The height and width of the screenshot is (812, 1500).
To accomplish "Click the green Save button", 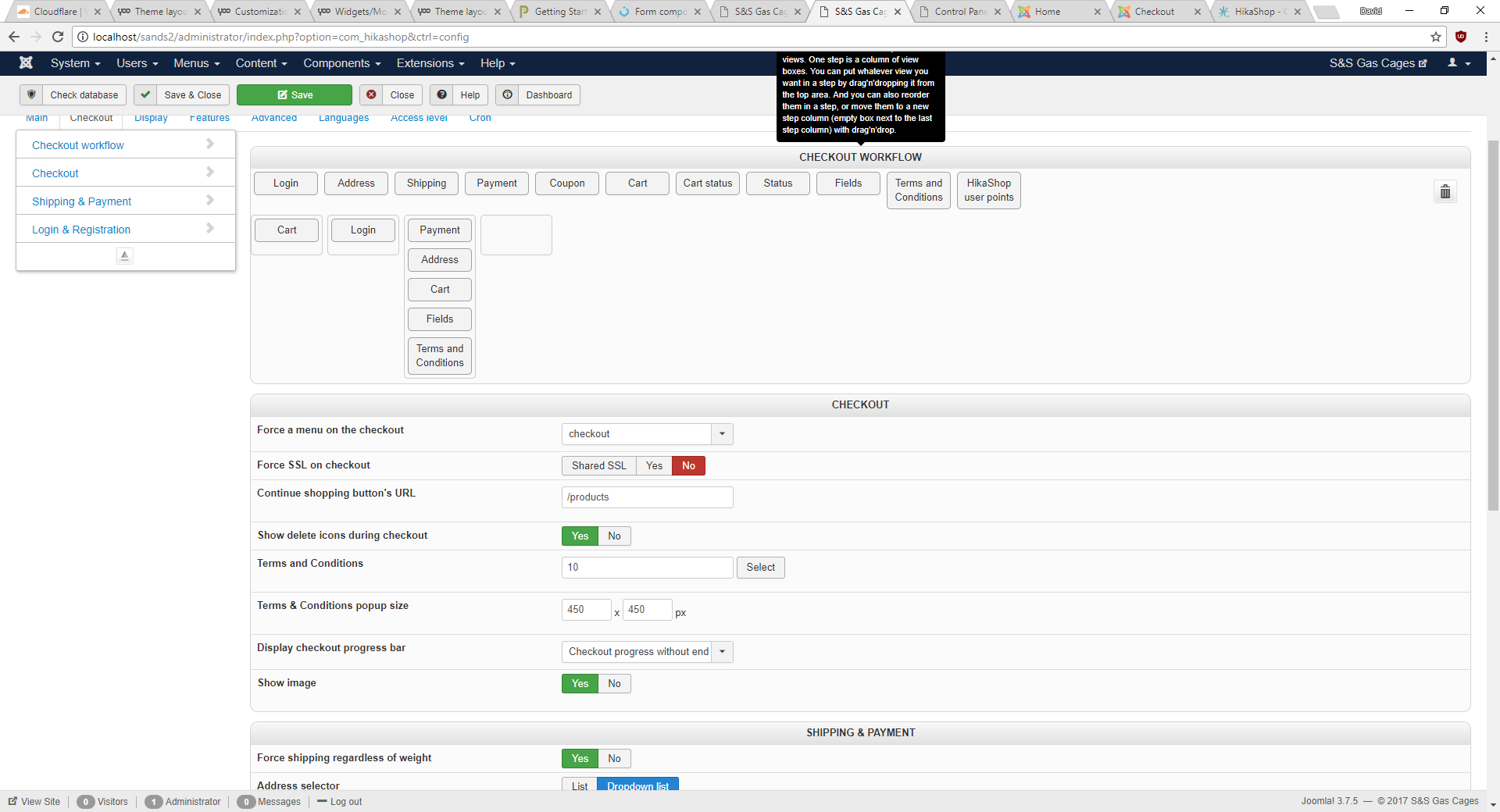I will [295, 95].
